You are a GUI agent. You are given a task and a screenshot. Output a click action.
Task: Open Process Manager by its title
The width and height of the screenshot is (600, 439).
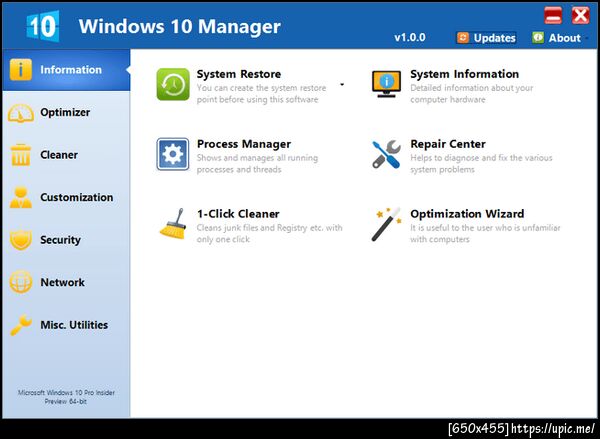(244, 144)
